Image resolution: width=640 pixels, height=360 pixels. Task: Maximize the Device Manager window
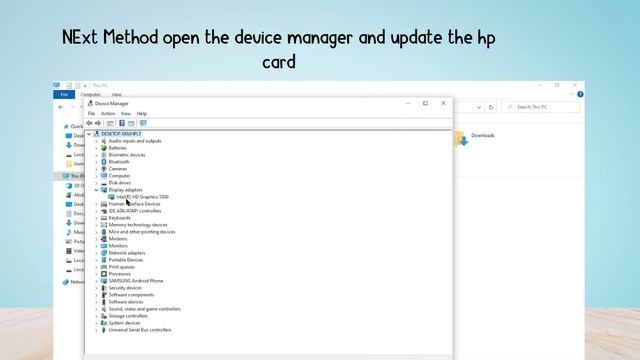click(425, 103)
